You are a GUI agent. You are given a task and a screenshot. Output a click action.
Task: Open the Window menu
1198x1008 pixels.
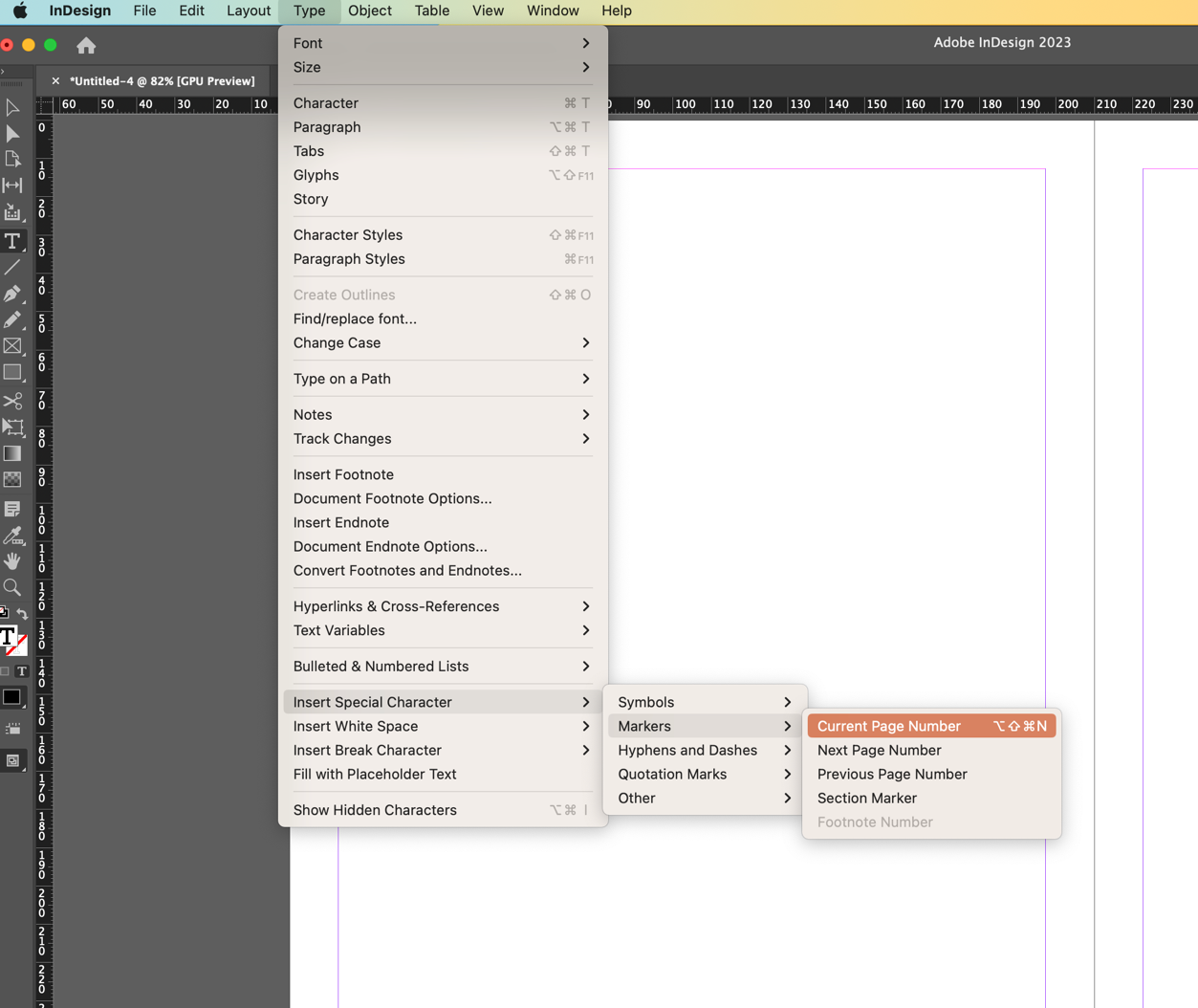(553, 11)
